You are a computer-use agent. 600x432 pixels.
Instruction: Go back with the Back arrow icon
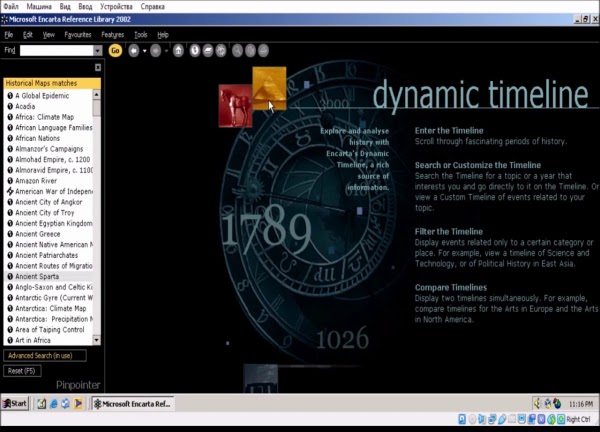pyautogui.click(x=134, y=51)
